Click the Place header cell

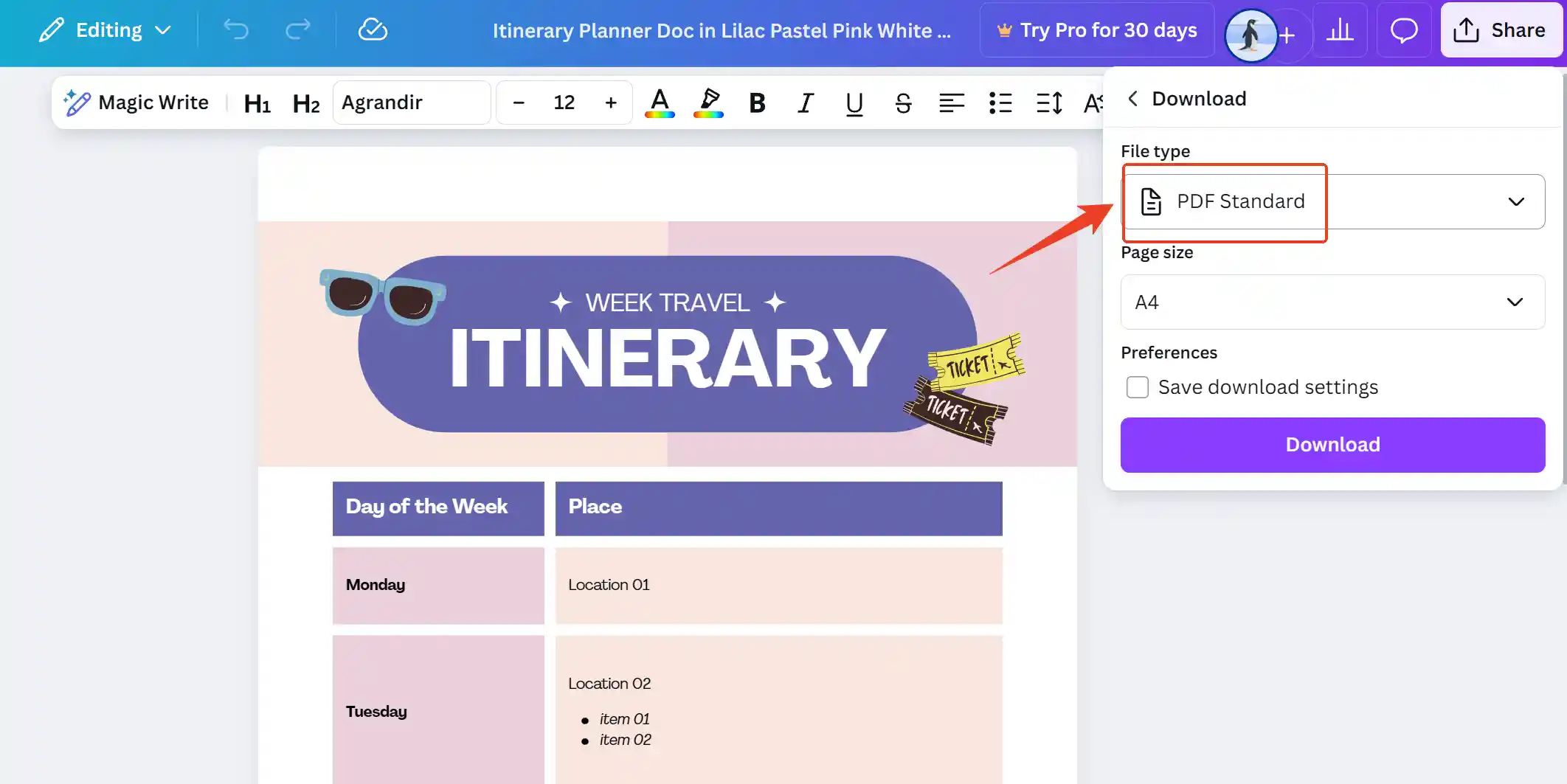(x=778, y=508)
